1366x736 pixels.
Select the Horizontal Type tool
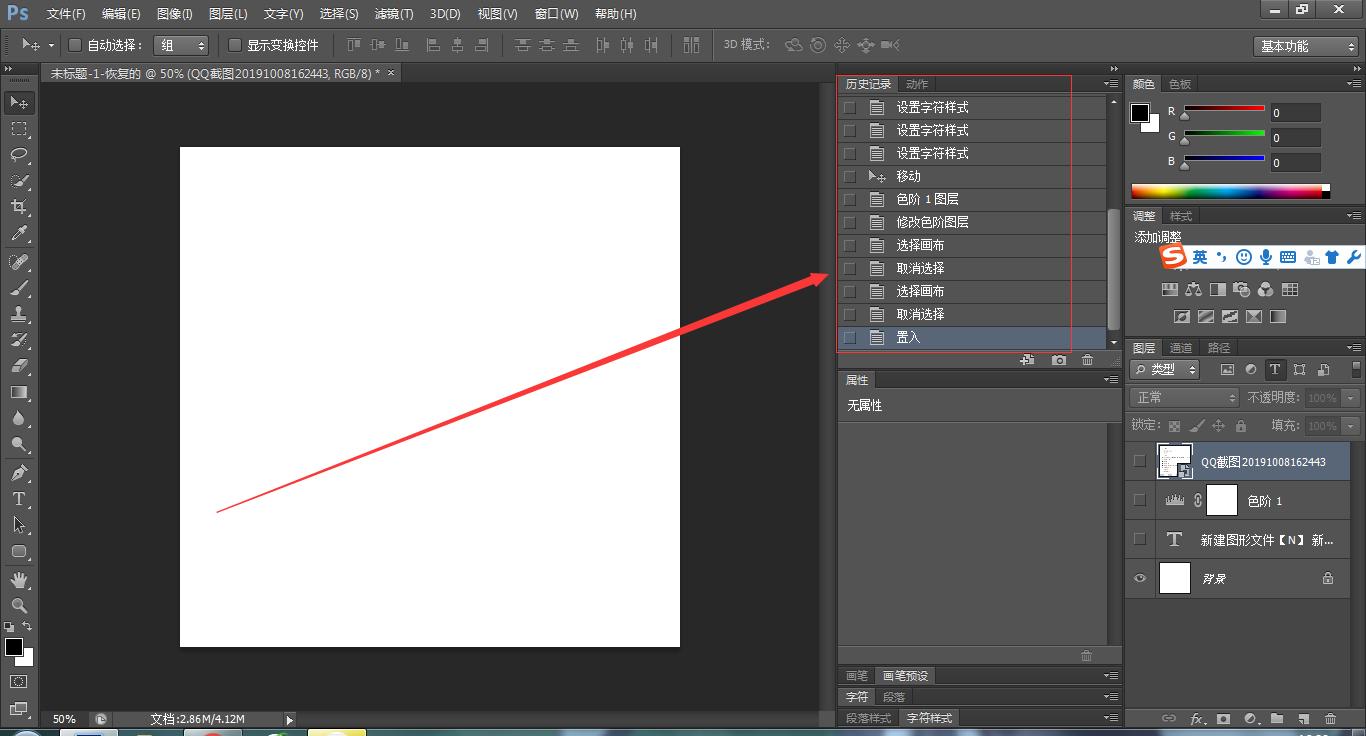click(x=19, y=499)
